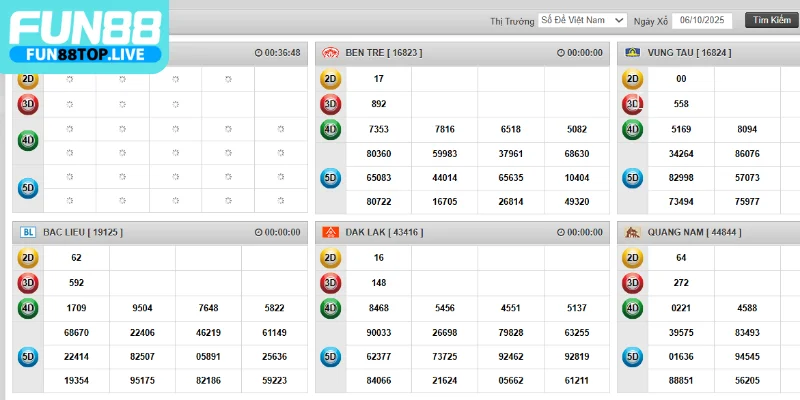Click Ben Tre 5D result 80360

379,154
